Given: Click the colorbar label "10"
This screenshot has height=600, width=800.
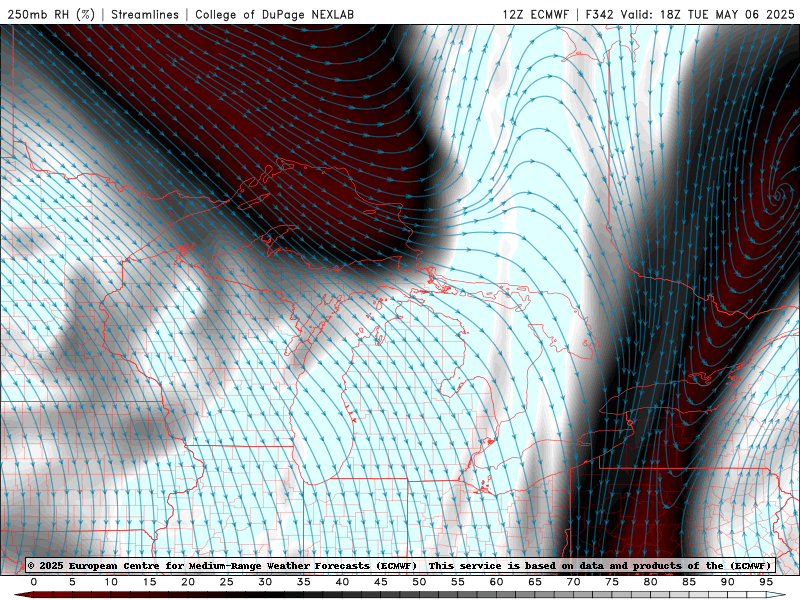Looking at the screenshot, I should click(x=111, y=582).
